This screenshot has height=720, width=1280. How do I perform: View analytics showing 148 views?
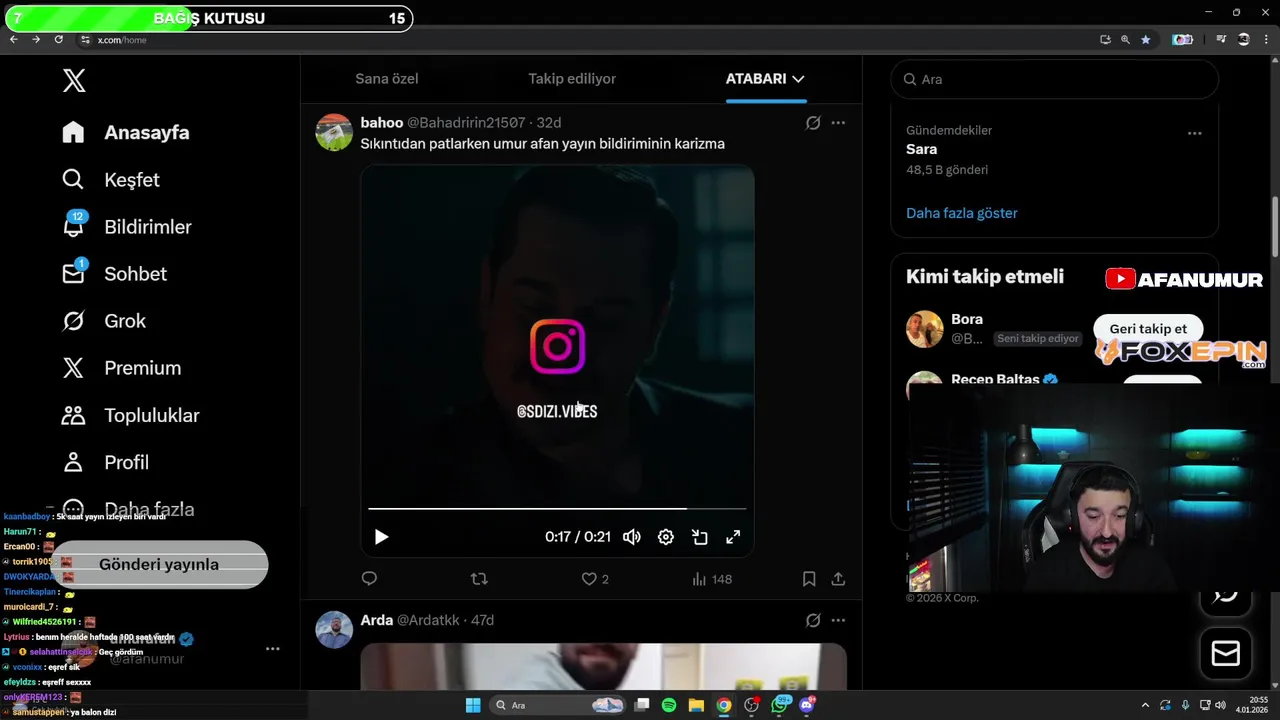coord(712,579)
